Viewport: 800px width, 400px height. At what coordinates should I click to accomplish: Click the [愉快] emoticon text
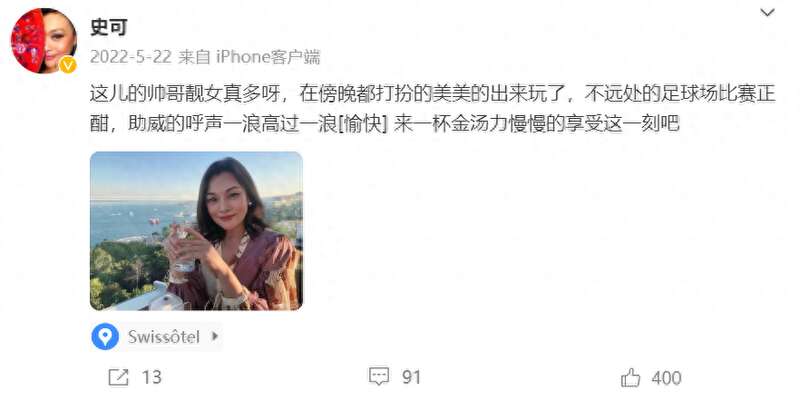[365, 123]
